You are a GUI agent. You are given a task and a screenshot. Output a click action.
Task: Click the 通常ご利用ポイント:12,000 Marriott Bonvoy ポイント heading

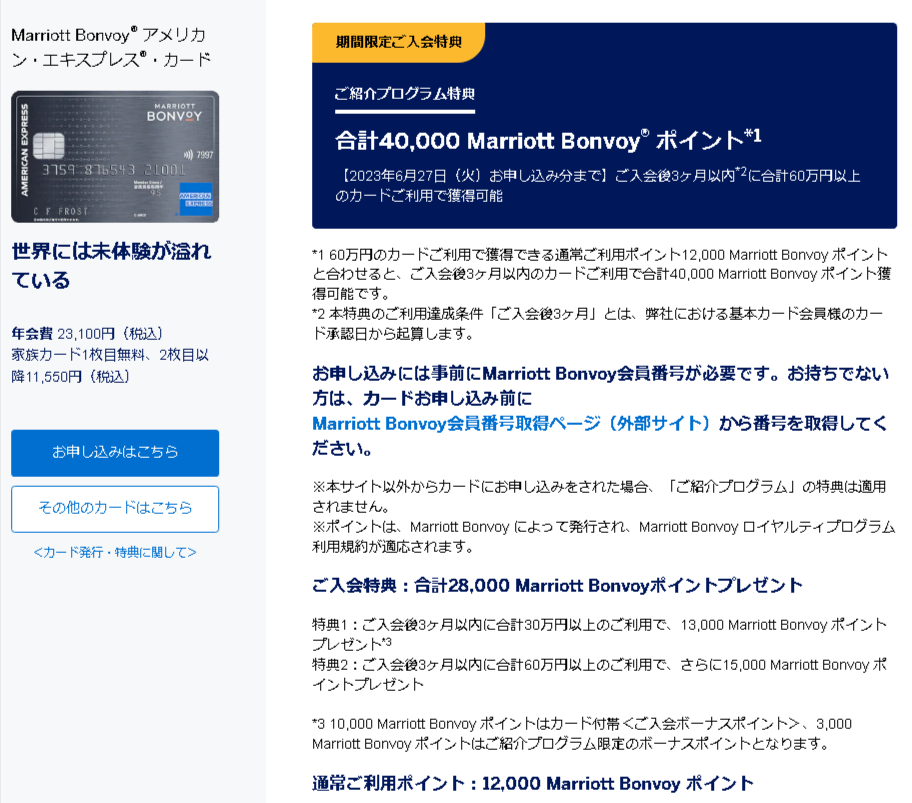click(x=532, y=783)
